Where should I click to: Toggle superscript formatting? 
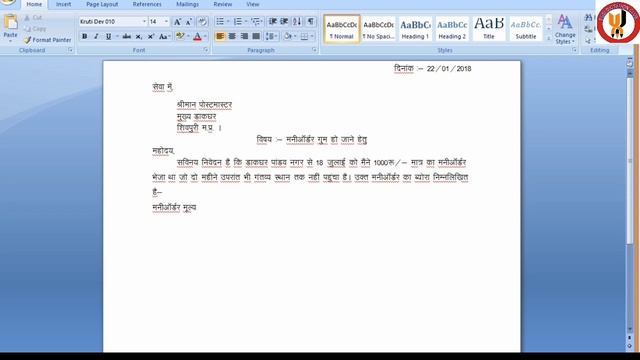(x=151, y=36)
